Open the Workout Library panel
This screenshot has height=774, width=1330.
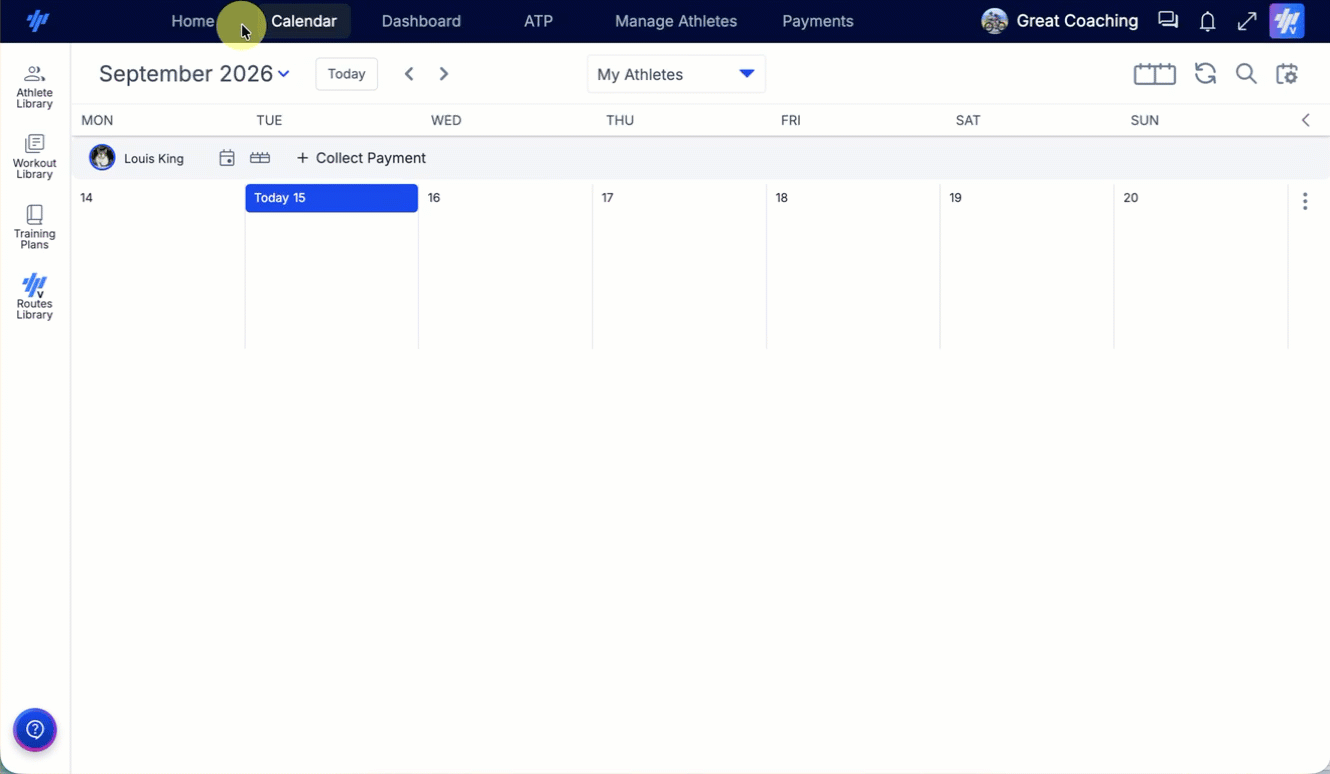(34, 157)
